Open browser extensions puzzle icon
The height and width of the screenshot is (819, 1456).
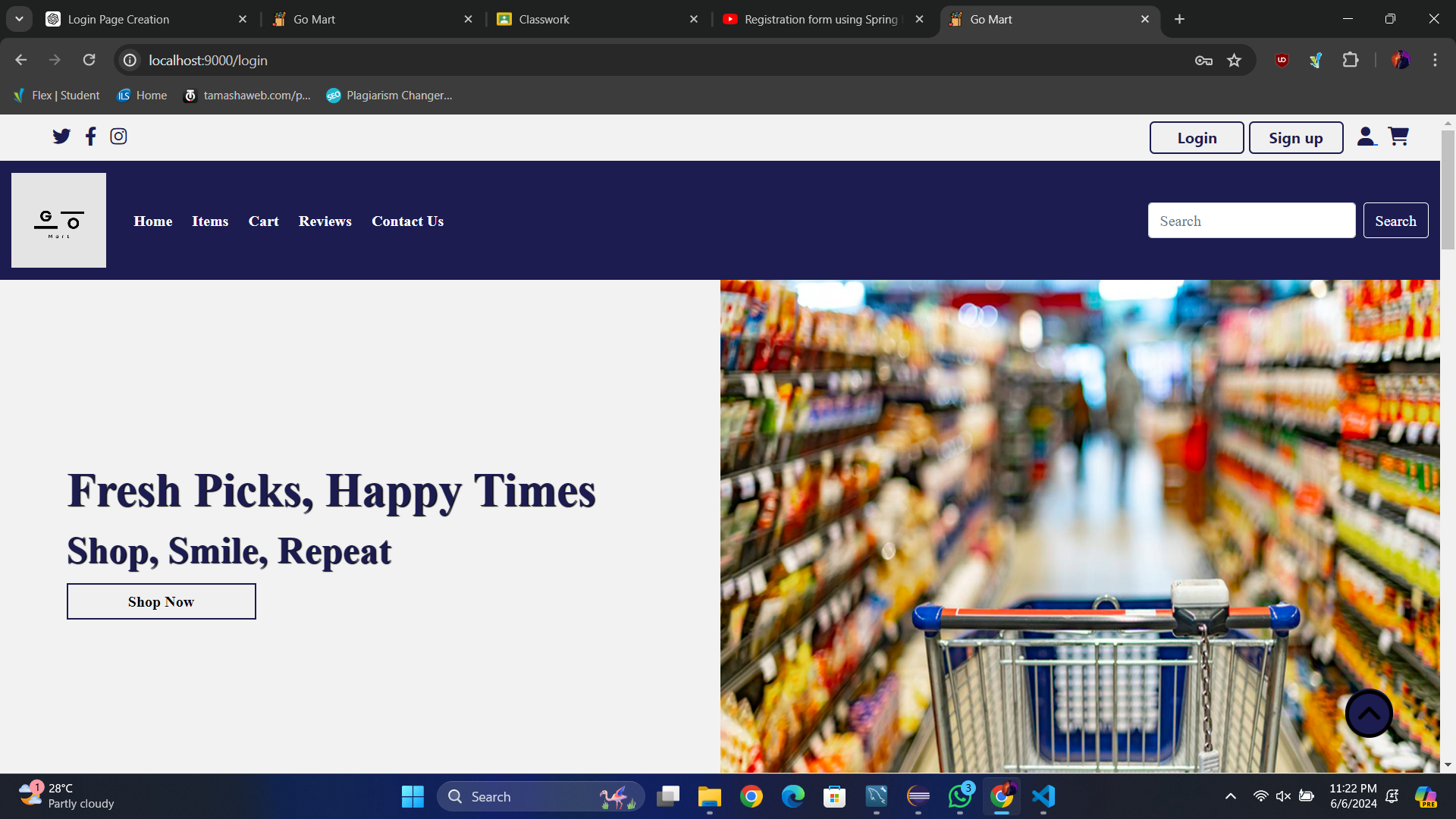tap(1351, 60)
